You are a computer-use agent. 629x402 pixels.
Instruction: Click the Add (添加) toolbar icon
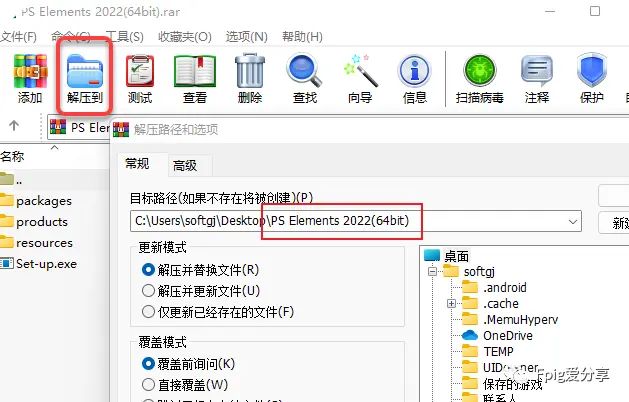pos(30,79)
